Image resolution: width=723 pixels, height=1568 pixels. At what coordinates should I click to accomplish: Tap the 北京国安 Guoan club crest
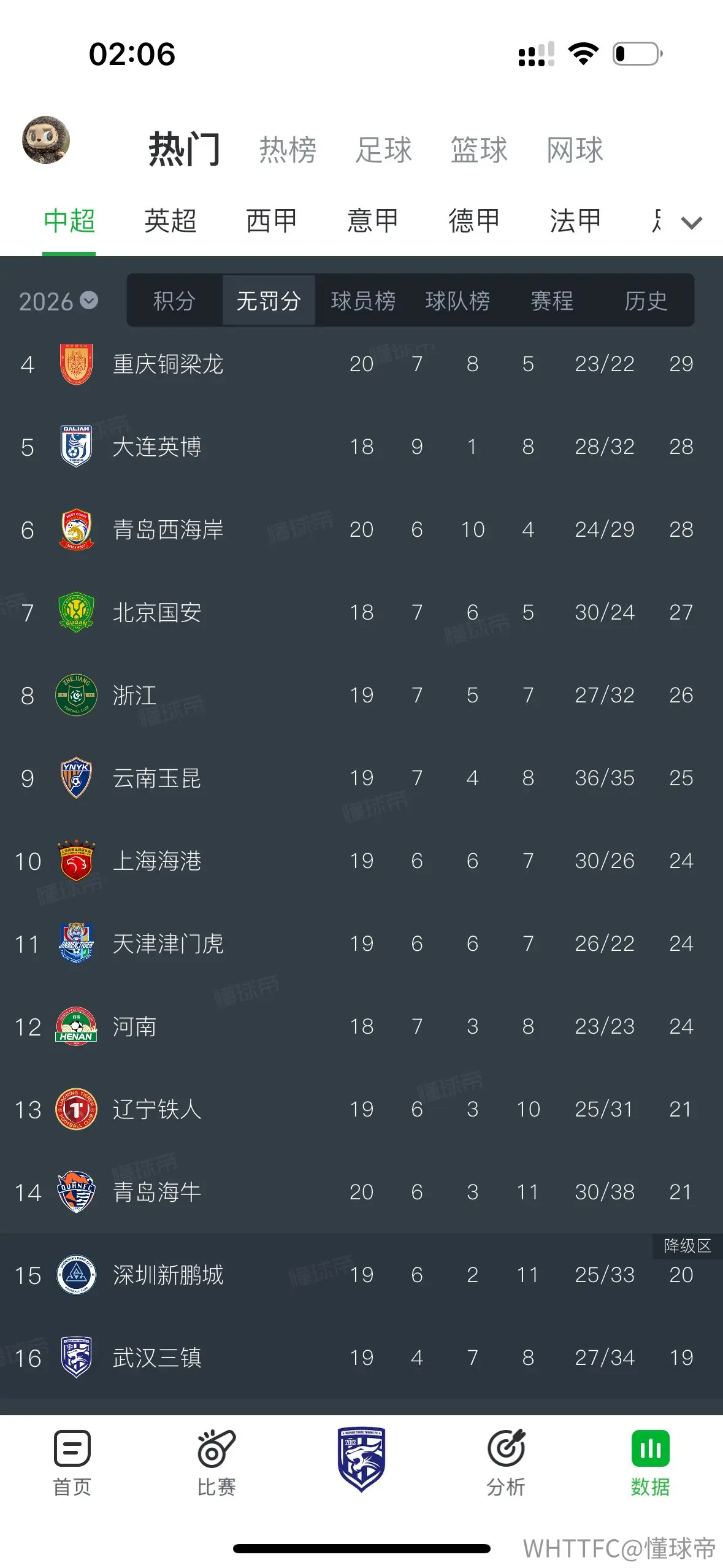pyautogui.click(x=76, y=612)
